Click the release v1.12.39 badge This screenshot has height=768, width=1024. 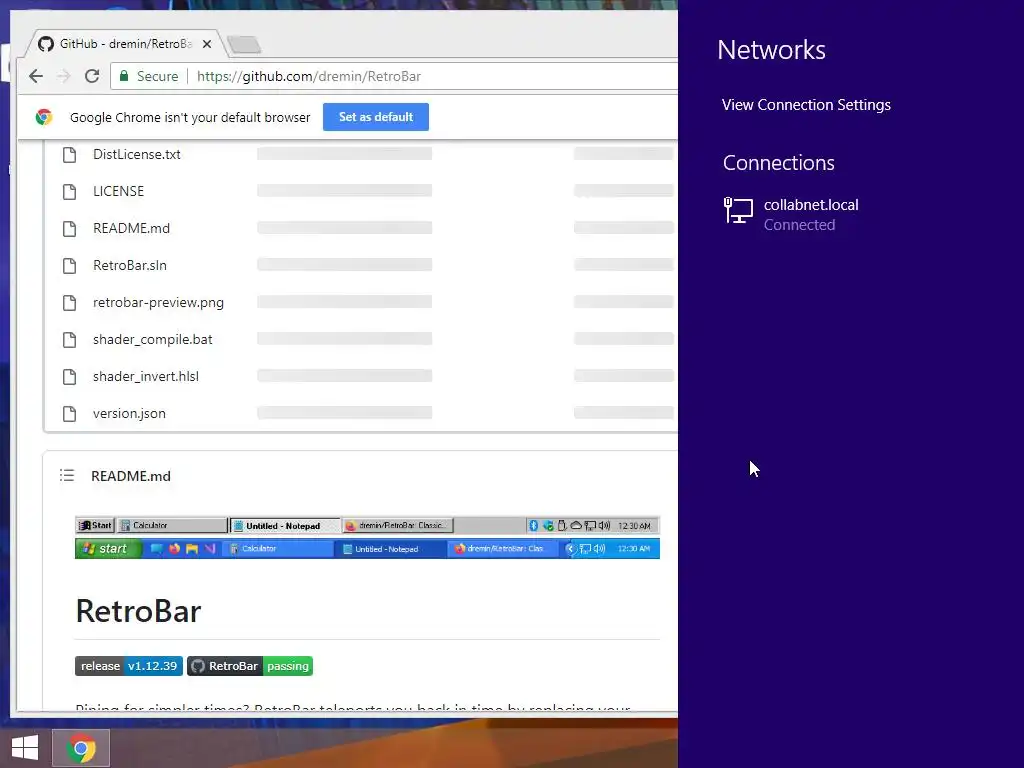pos(129,666)
